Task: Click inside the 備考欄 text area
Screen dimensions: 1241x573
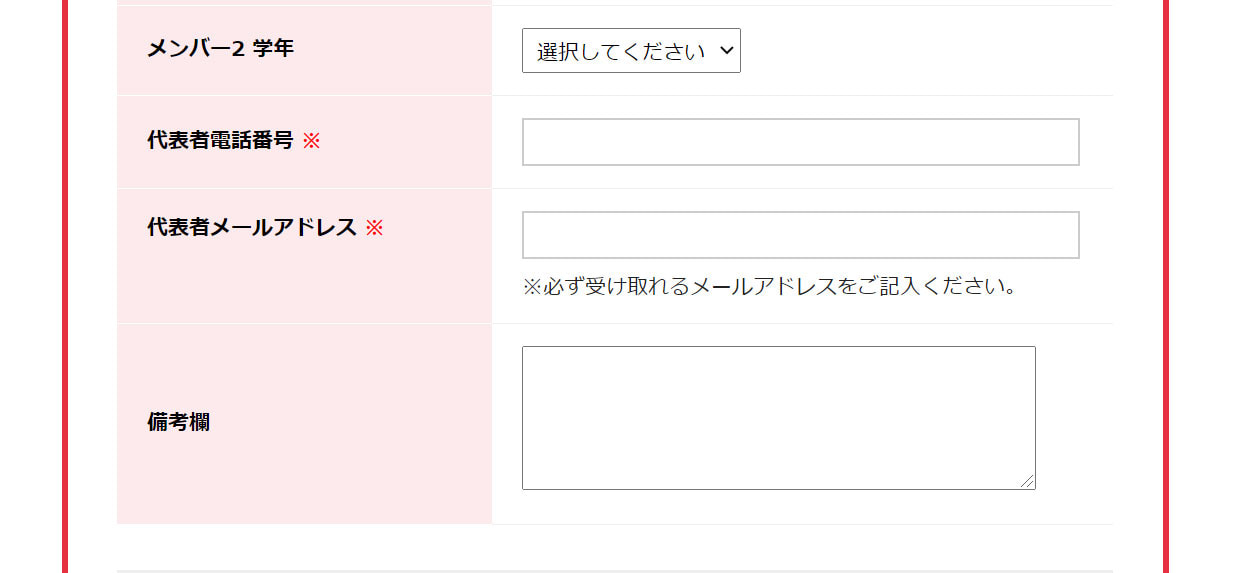Action: pos(778,418)
